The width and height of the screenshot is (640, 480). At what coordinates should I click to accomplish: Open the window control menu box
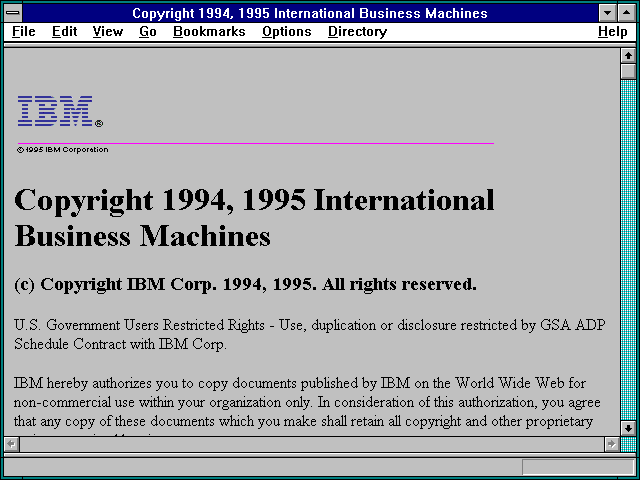click(13, 13)
